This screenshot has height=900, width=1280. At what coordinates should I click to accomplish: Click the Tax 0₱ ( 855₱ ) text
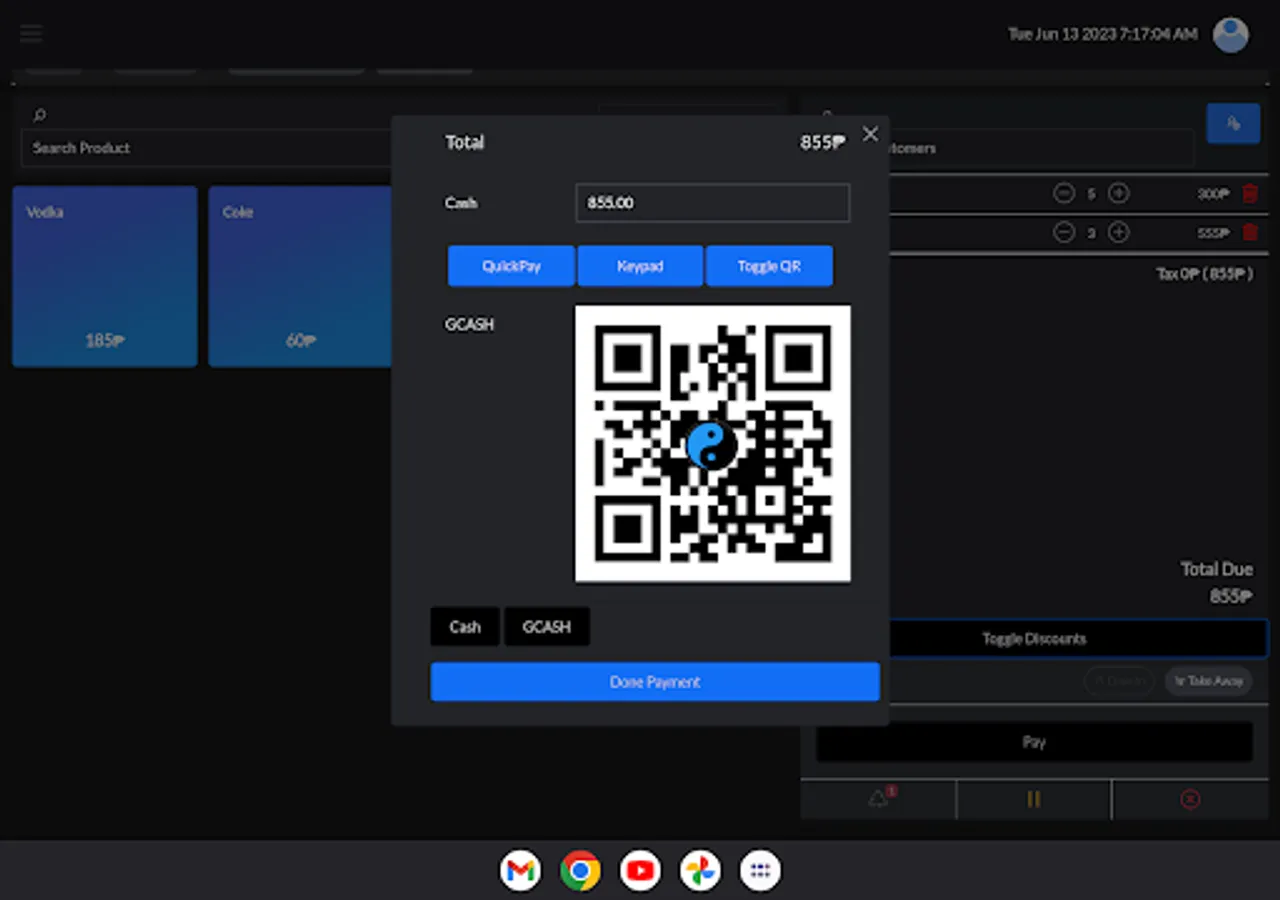tap(1205, 274)
